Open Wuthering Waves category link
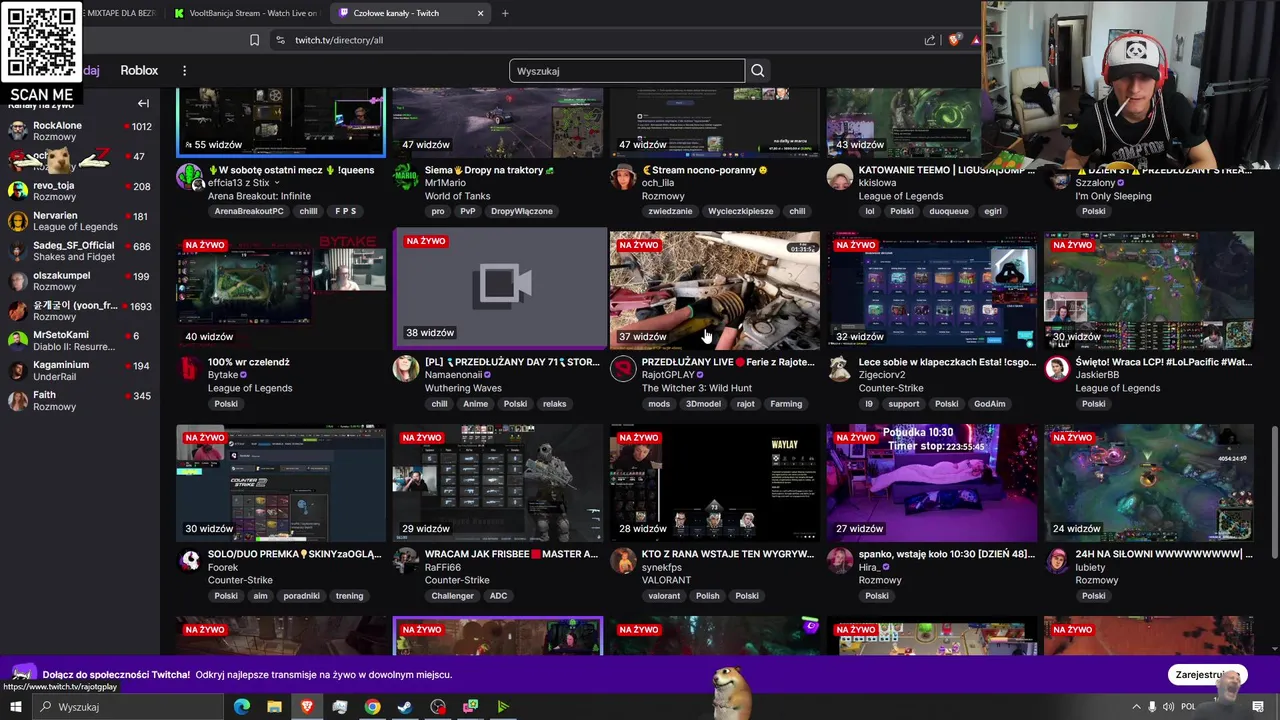Image resolution: width=1280 pixels, height=720 pixels. (x=463, y=388)
